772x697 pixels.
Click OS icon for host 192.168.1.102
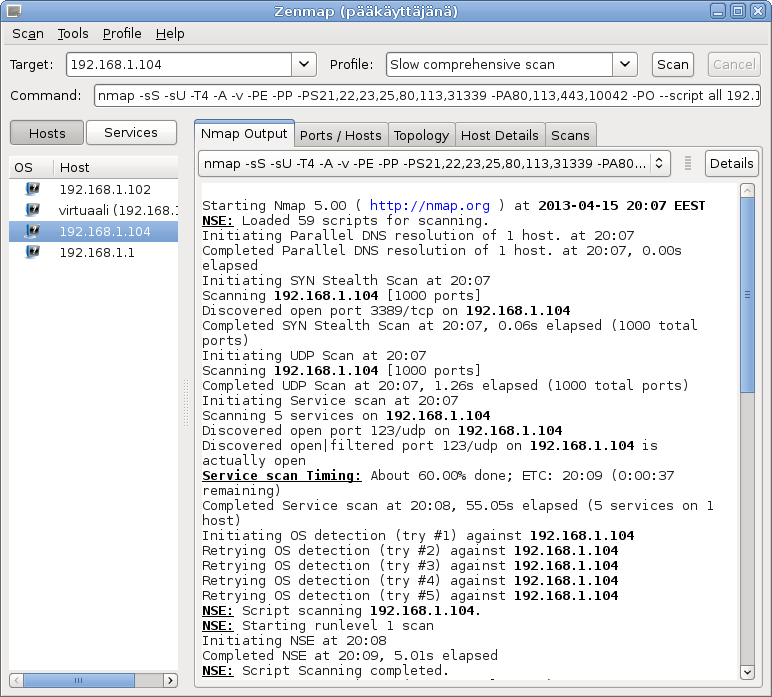point(32,189)
